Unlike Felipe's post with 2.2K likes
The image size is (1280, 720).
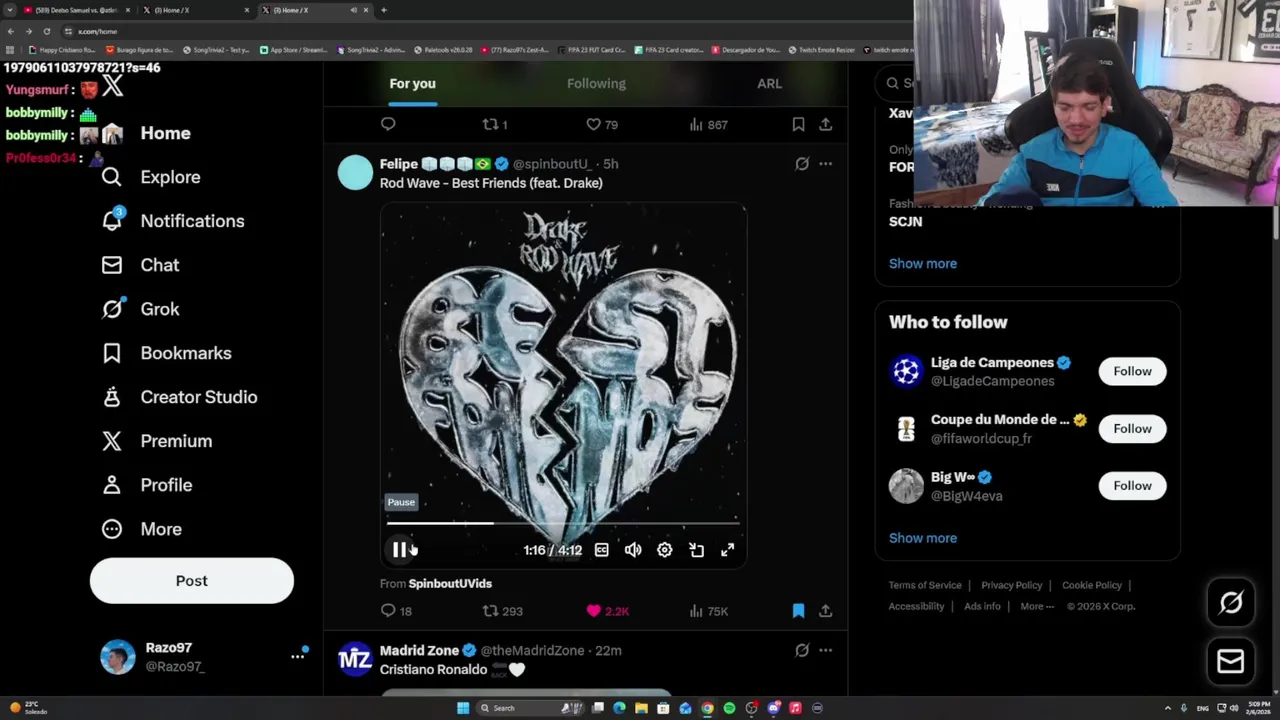(x=607, y=611)
